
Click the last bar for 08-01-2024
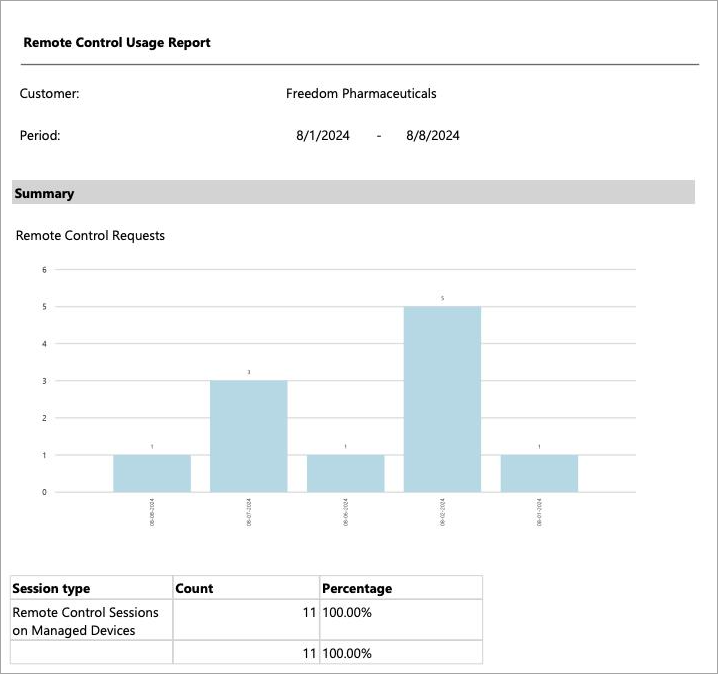[x=539, y=473]
